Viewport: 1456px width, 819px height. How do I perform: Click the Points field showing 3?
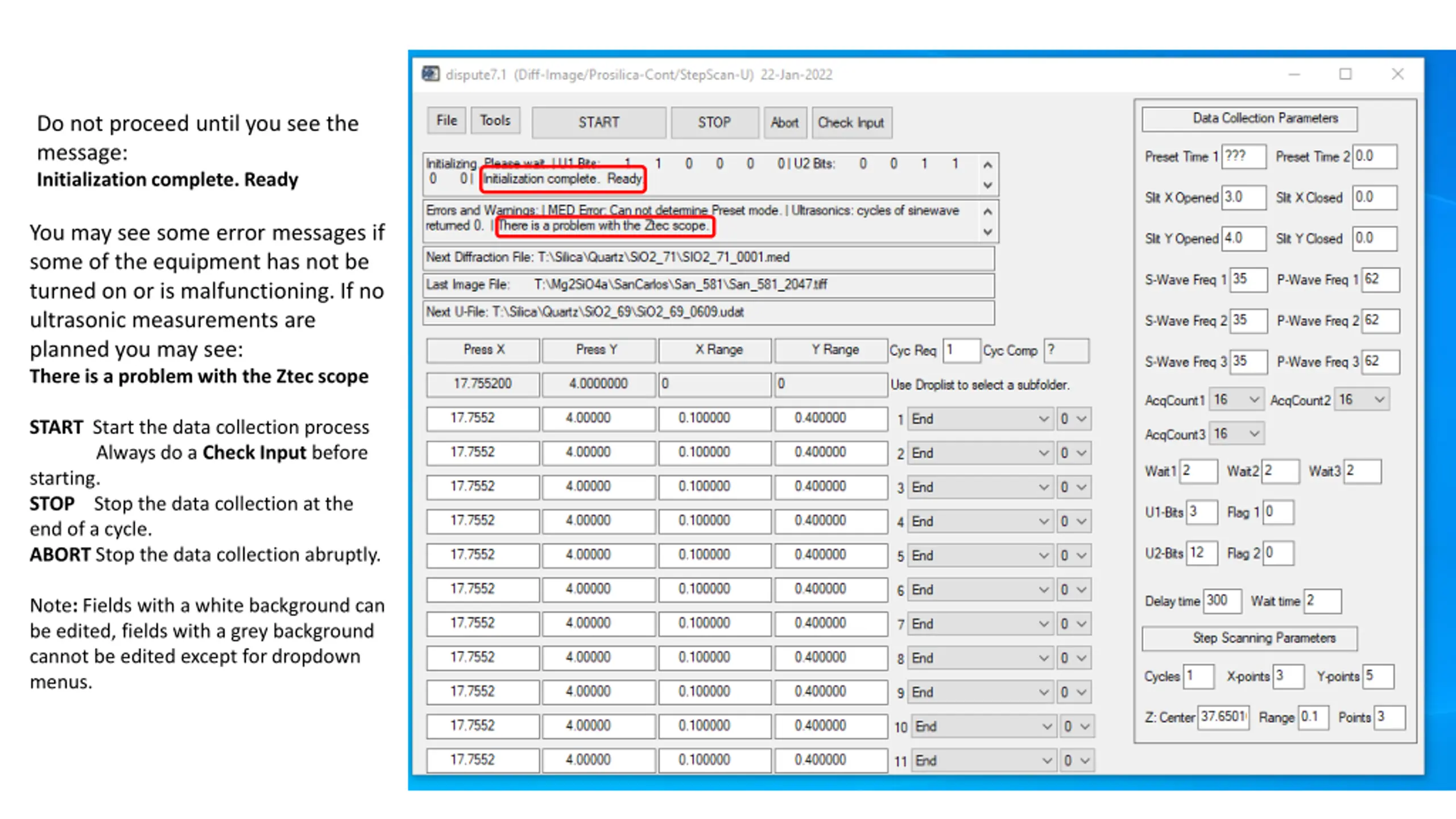click(1389, 717)
